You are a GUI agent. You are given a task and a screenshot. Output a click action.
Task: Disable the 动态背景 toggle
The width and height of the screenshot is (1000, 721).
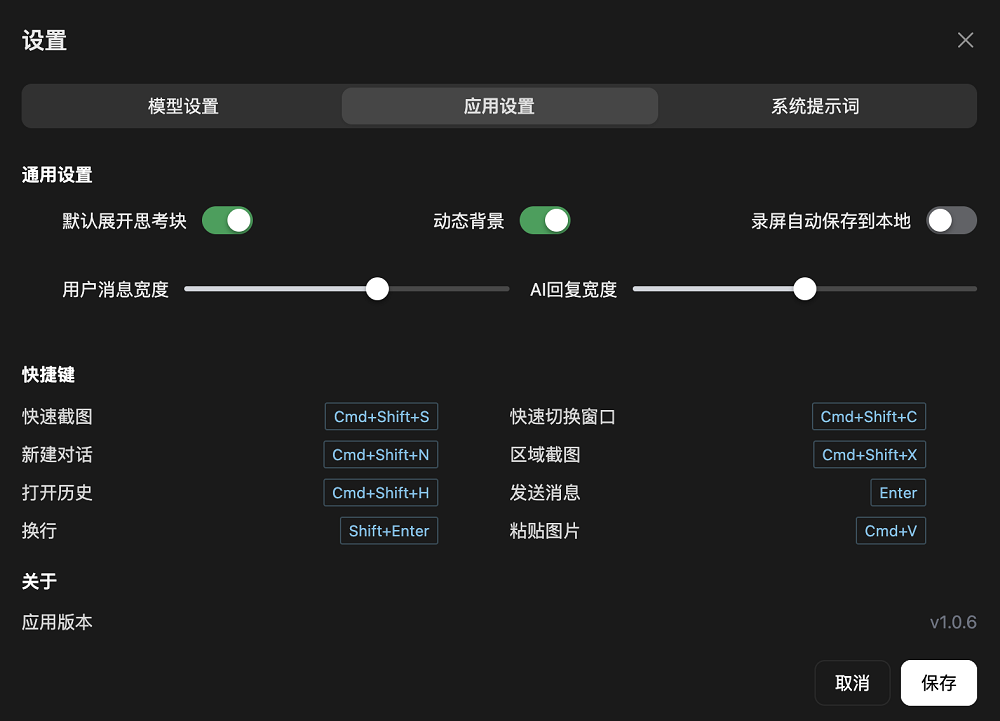tap(545, 220)
